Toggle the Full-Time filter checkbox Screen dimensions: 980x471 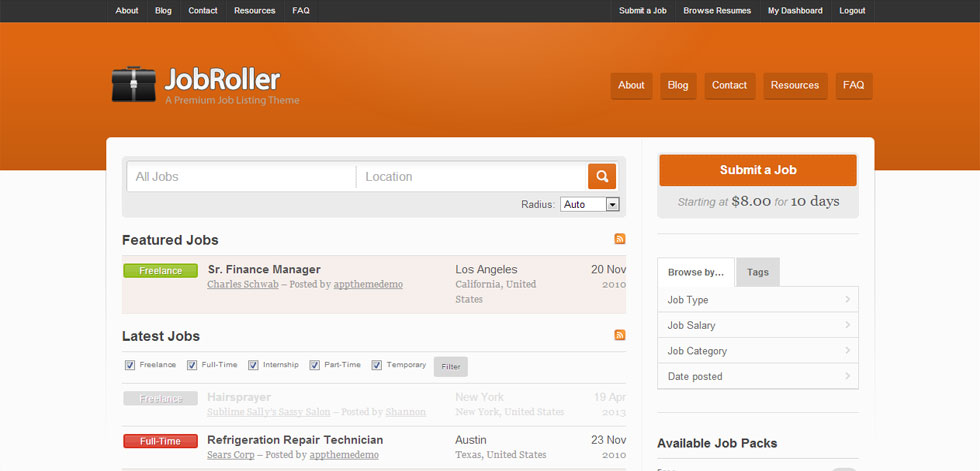192,365
